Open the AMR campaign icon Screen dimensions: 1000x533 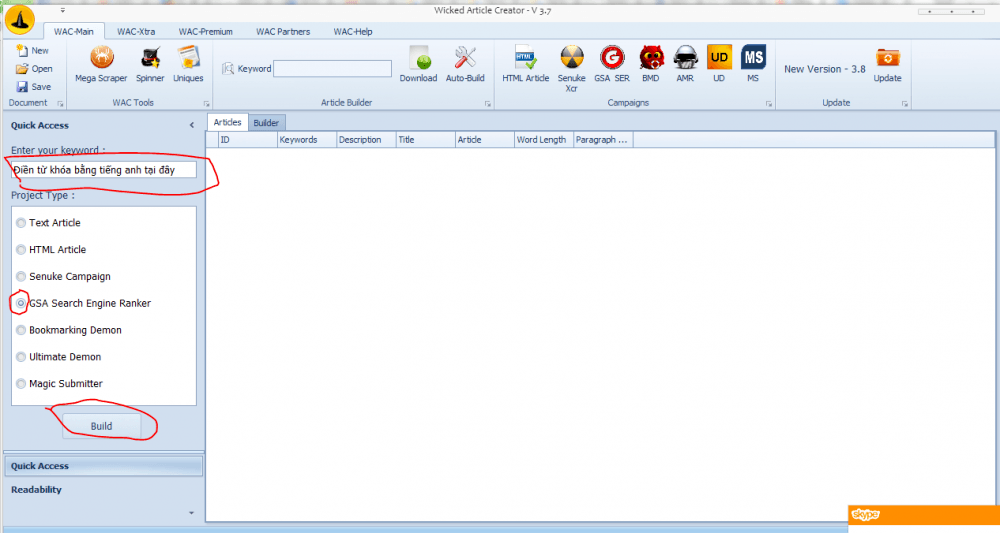click(x=685, y=64)
